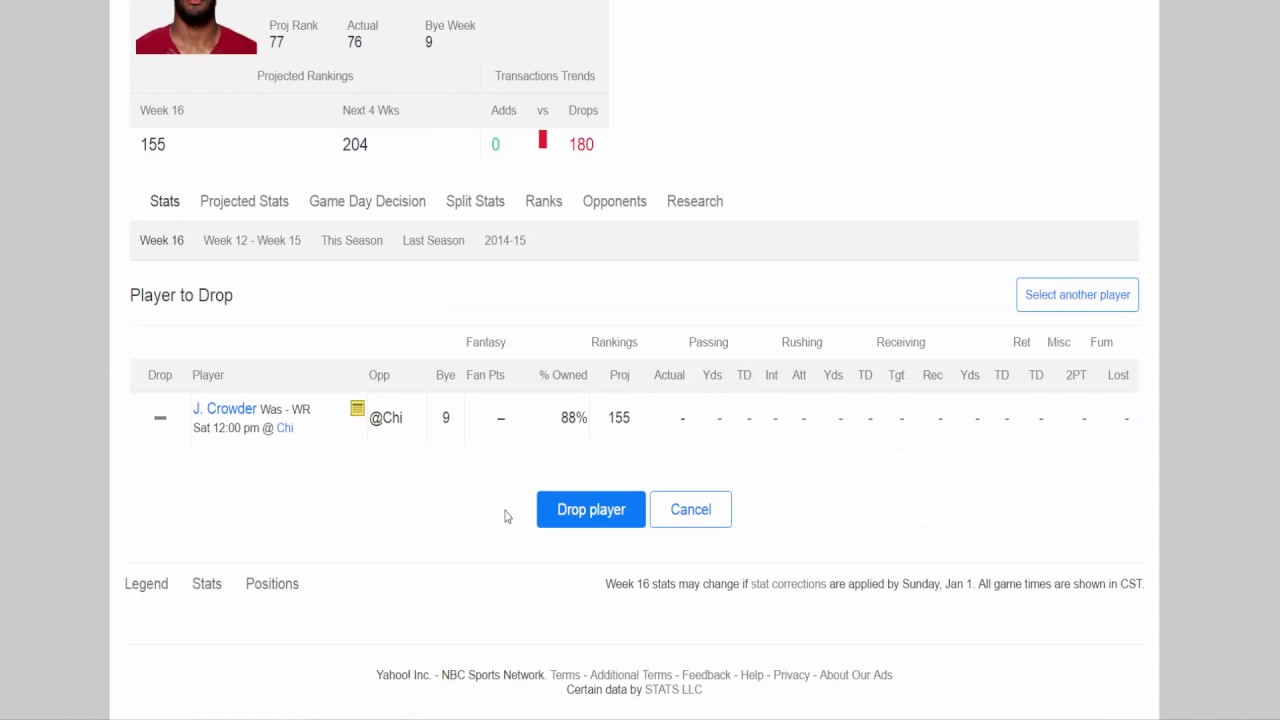Click the 88% owned value
This screenshot has height=720, width=1280.
pos(574,418)
